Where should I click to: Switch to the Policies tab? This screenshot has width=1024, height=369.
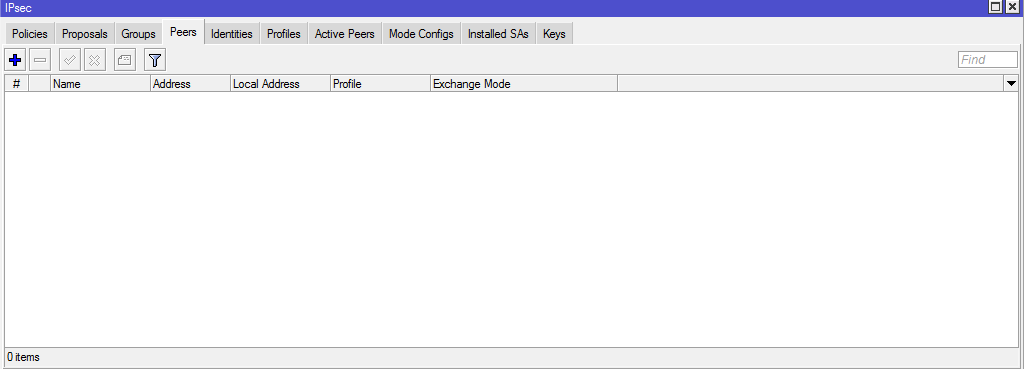click(29, 34)
